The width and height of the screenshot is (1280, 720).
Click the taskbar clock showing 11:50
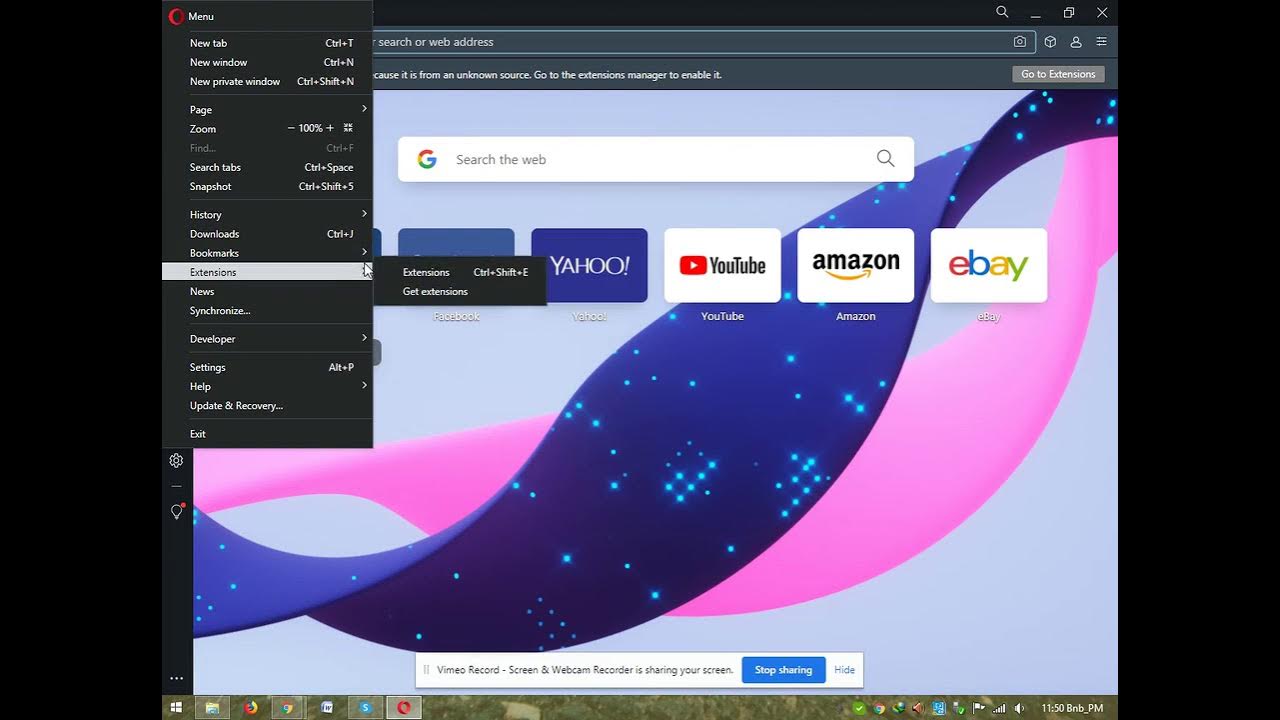pos(1072,708)
